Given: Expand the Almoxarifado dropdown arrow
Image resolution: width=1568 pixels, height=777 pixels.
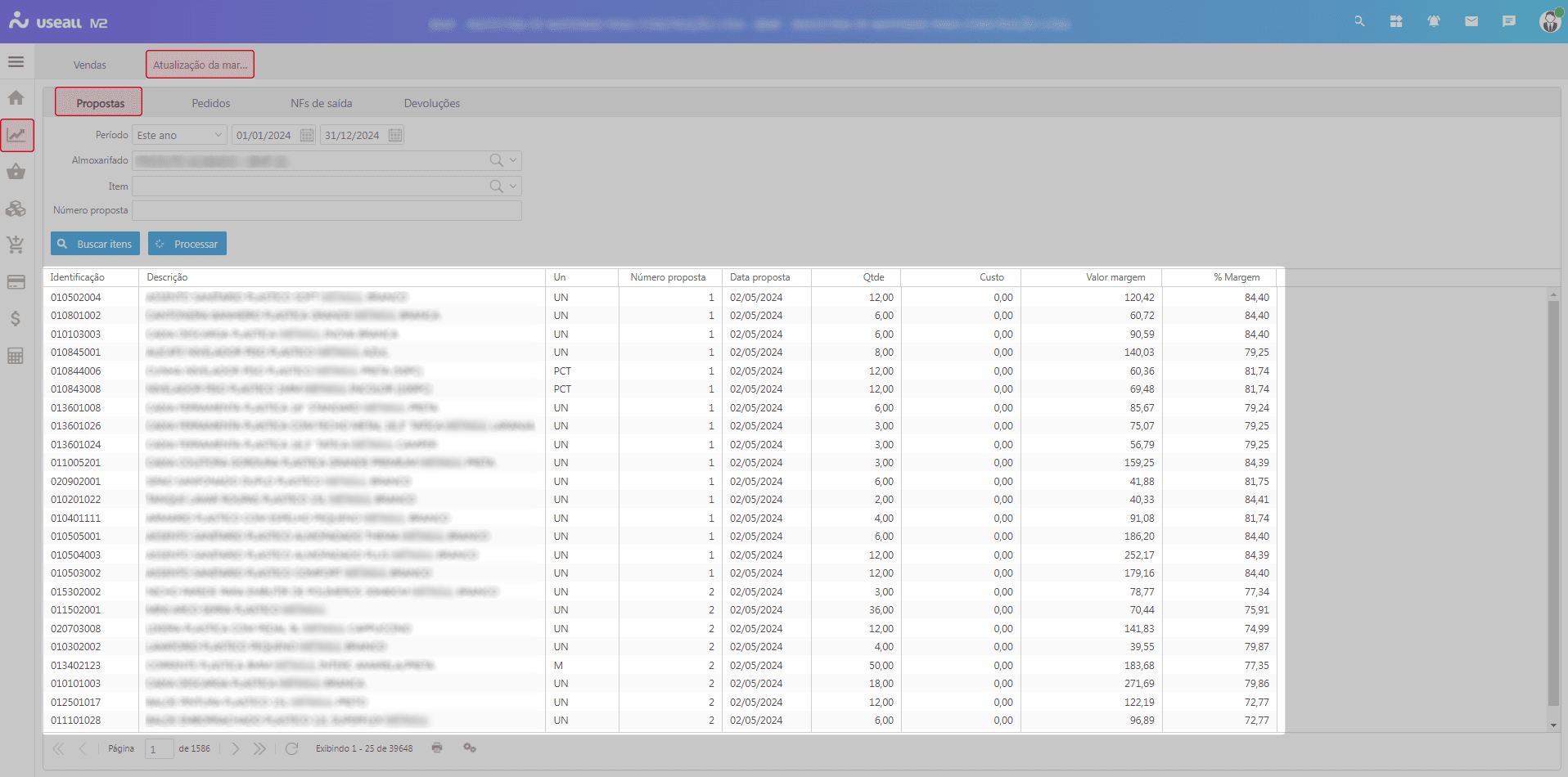Looking at the screenshot, I should point(513,160).
